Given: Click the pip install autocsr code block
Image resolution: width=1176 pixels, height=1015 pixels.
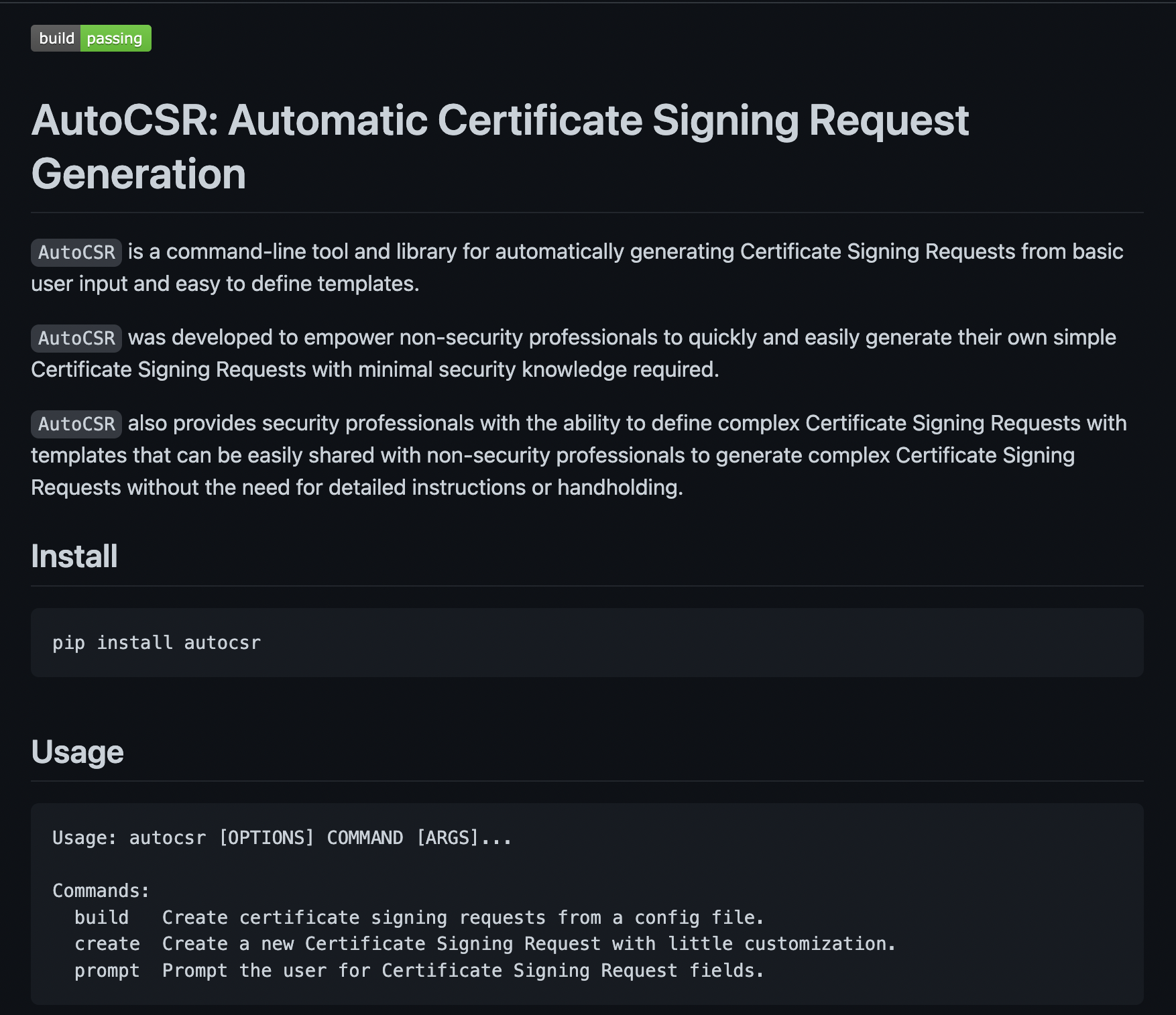Looking at the screenshot, I should [587, 642].
